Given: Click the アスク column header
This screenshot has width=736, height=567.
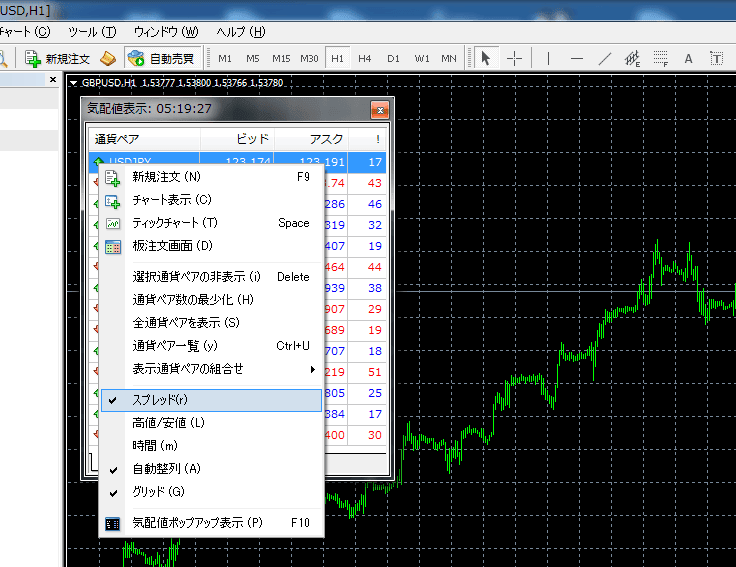Looking at the screenshot, I should pyautogui.click(x=311, y=139).
